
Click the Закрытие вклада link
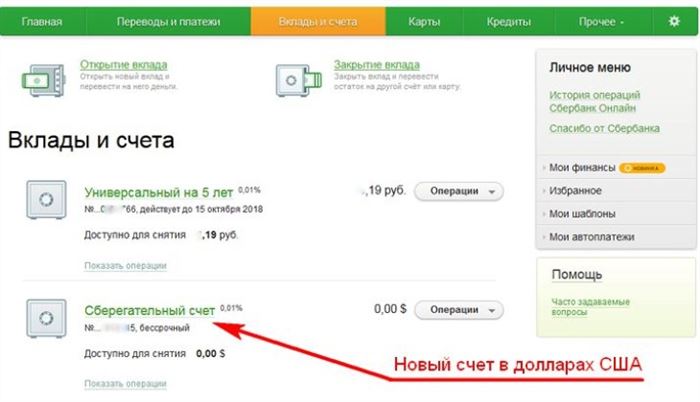[x=377, y=64]
